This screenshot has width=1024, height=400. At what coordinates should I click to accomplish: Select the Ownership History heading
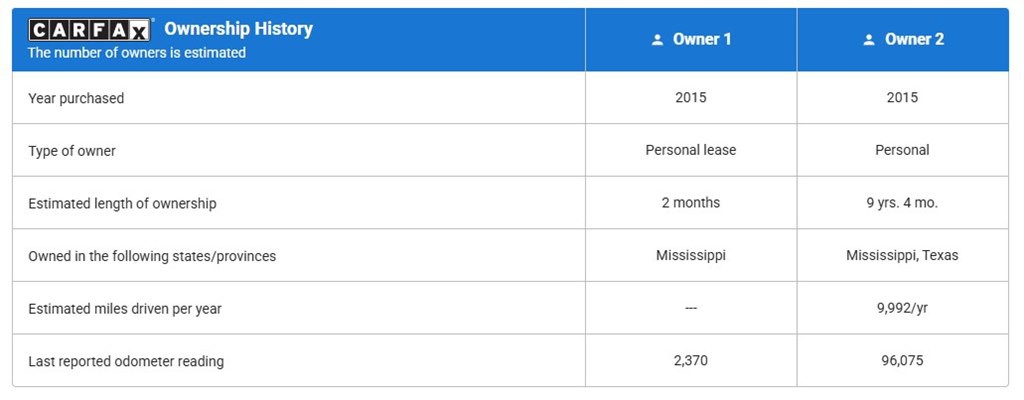(x=238, y=29)
